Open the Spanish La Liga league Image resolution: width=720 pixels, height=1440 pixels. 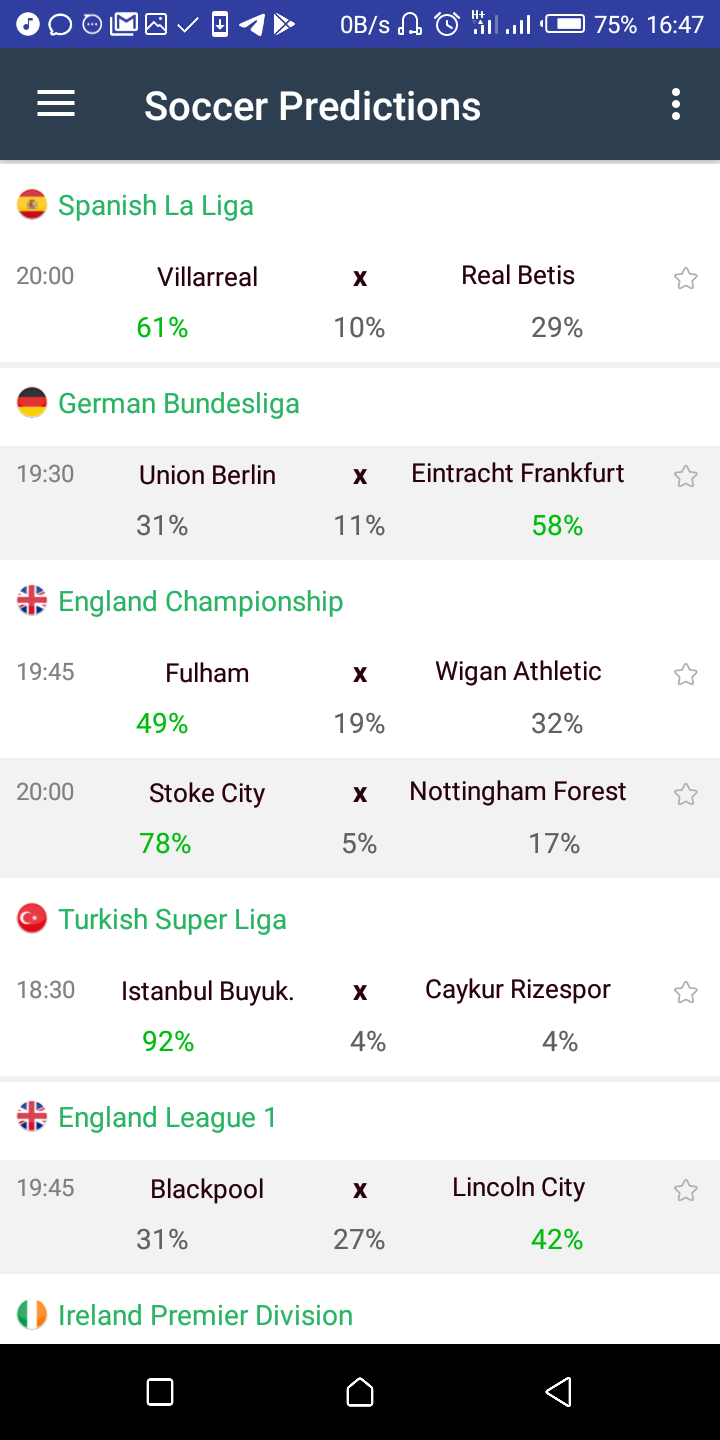pyautogui.click(x=156, y=205)
